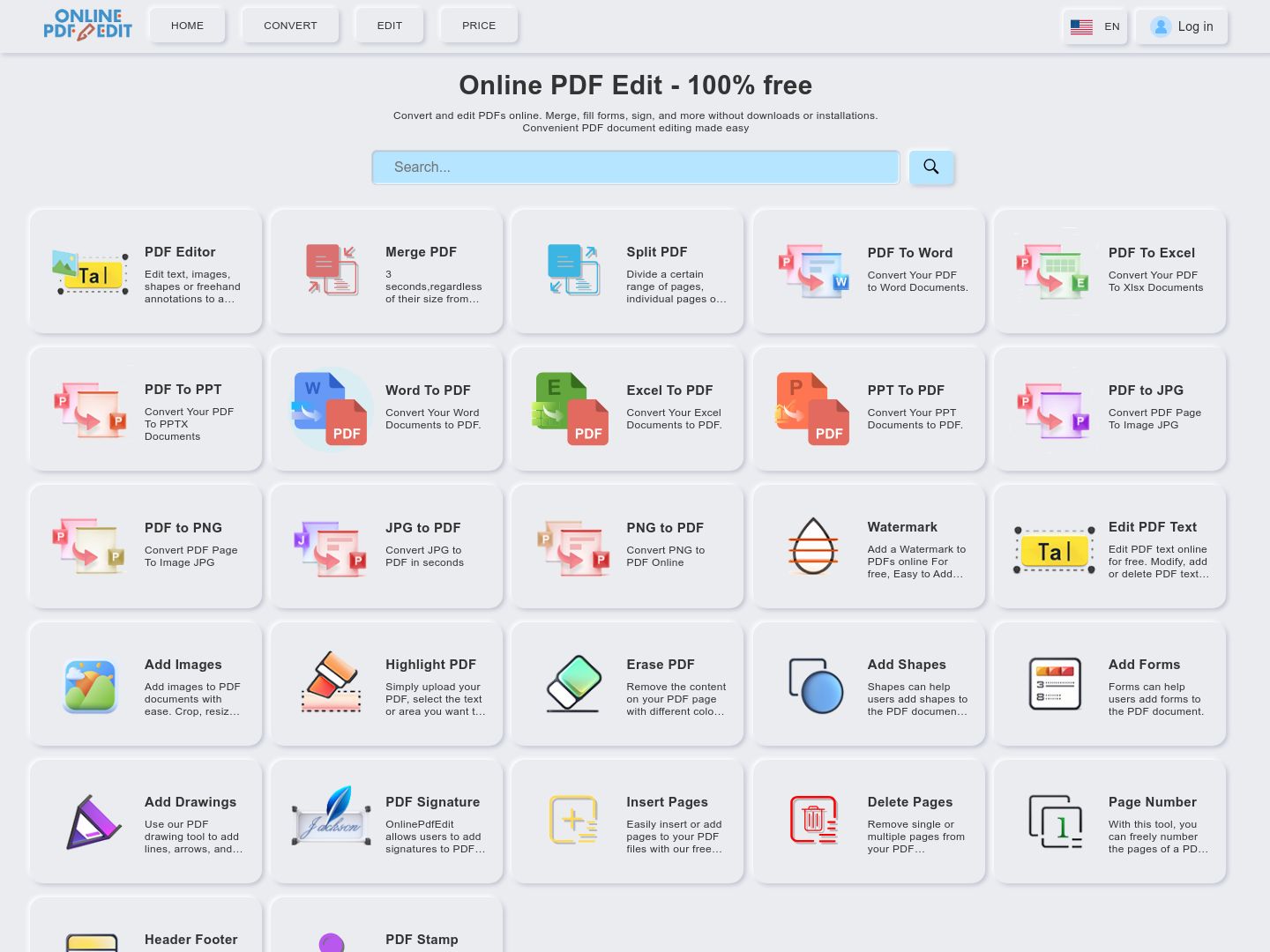Open the EN language selector
The image size is (1270, 952).
(1095, 26)
